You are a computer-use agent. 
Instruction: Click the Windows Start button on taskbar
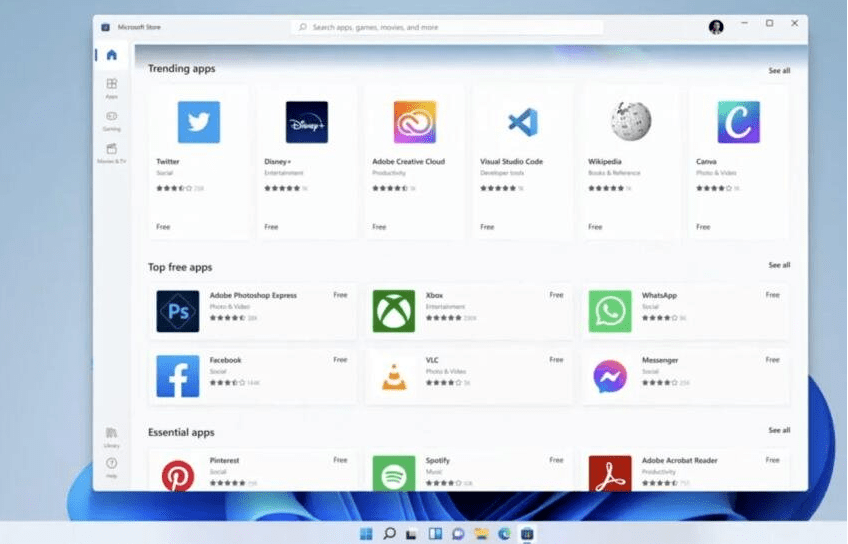(x=366, y=534)
